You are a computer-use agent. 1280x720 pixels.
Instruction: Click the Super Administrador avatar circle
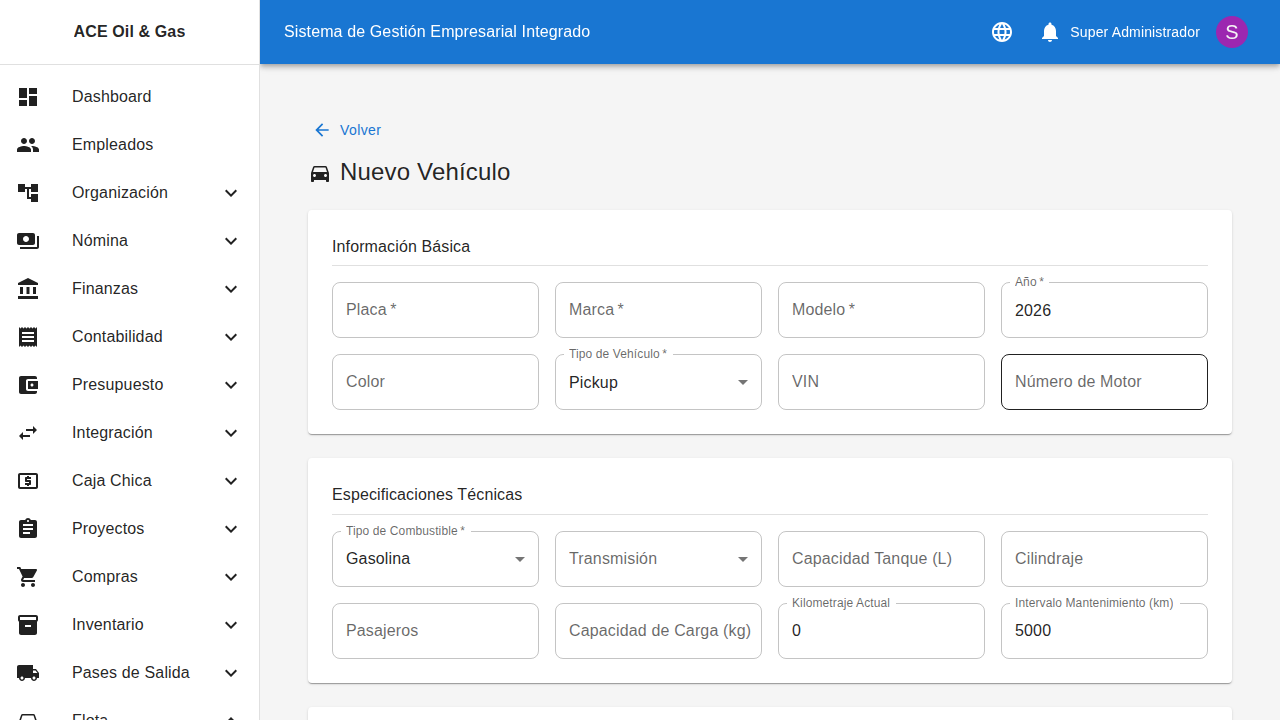click(x=1232, y=32)
